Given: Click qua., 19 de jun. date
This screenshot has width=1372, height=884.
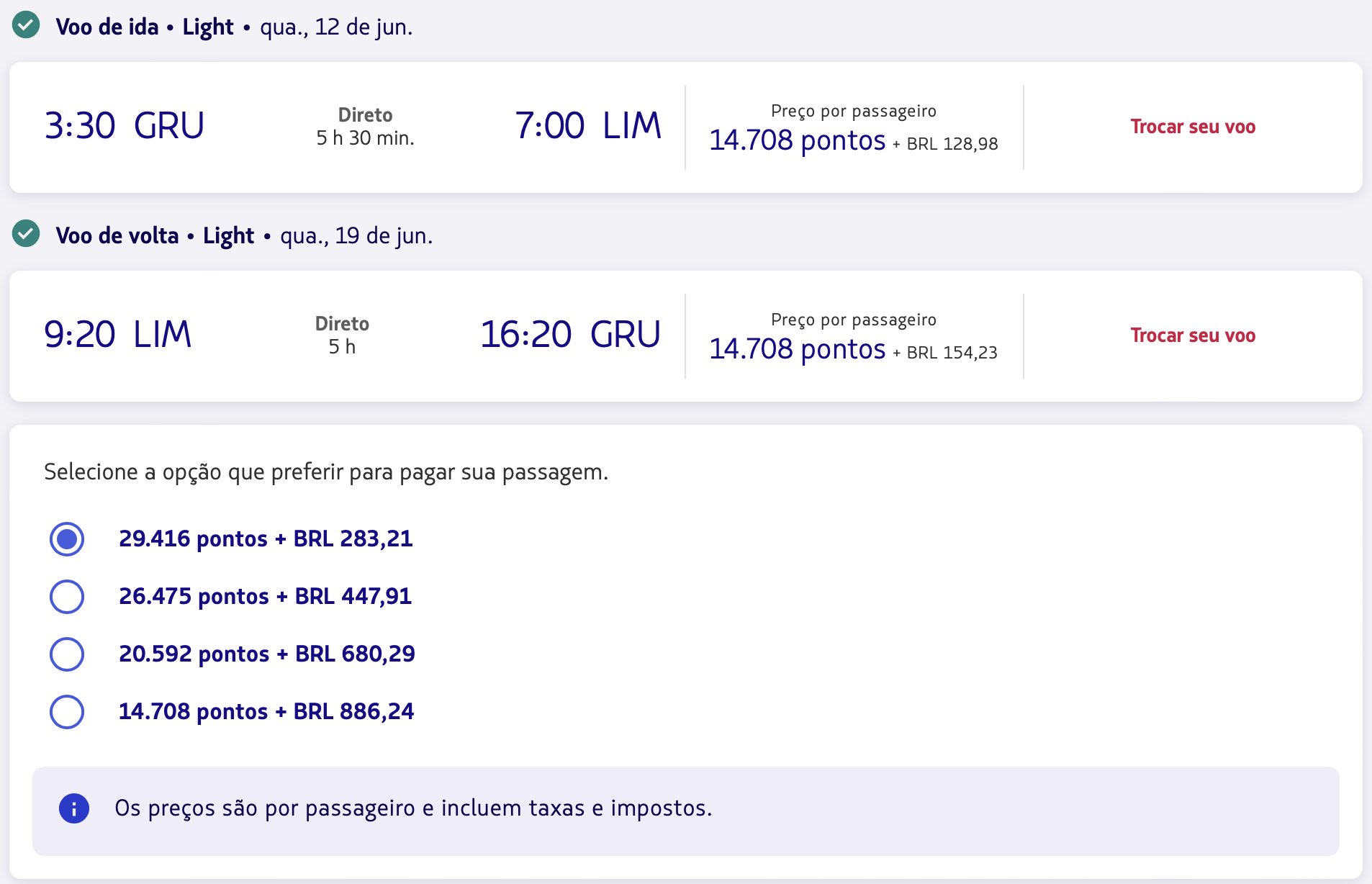Looking at the screenshot, I should click(x=356, y=236).
